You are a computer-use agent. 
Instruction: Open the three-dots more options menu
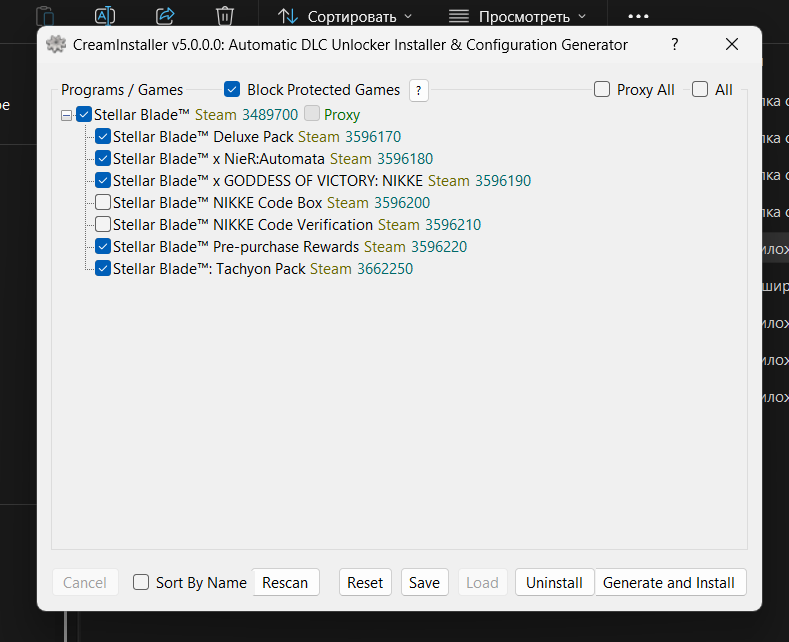[639, 16]
